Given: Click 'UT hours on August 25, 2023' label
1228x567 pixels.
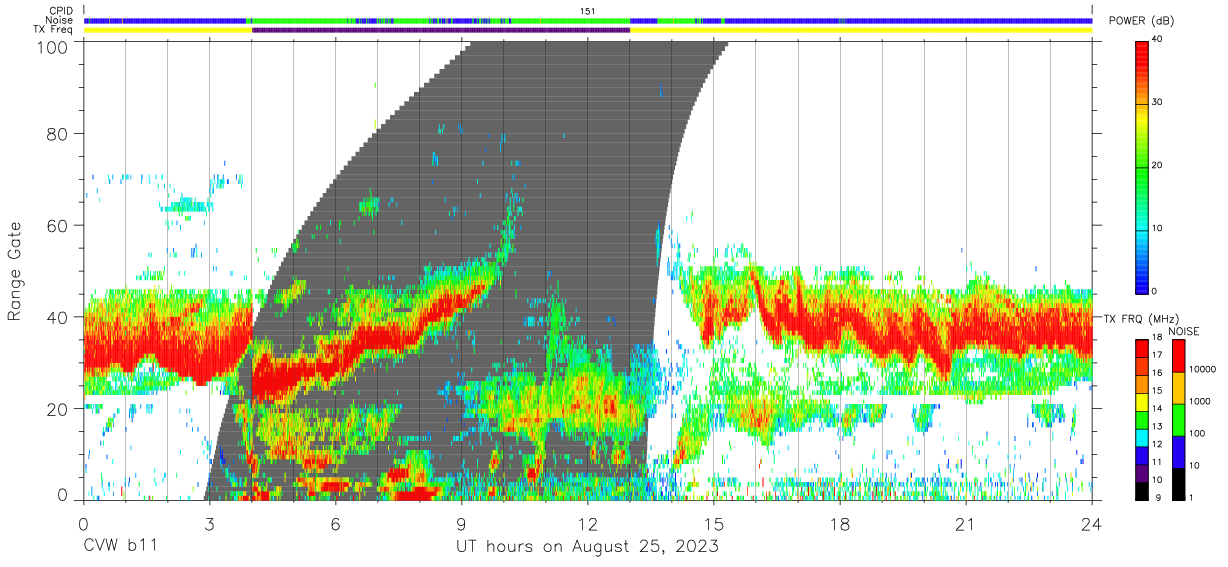Looking at the screenshot, I should (x=587, y=547).
